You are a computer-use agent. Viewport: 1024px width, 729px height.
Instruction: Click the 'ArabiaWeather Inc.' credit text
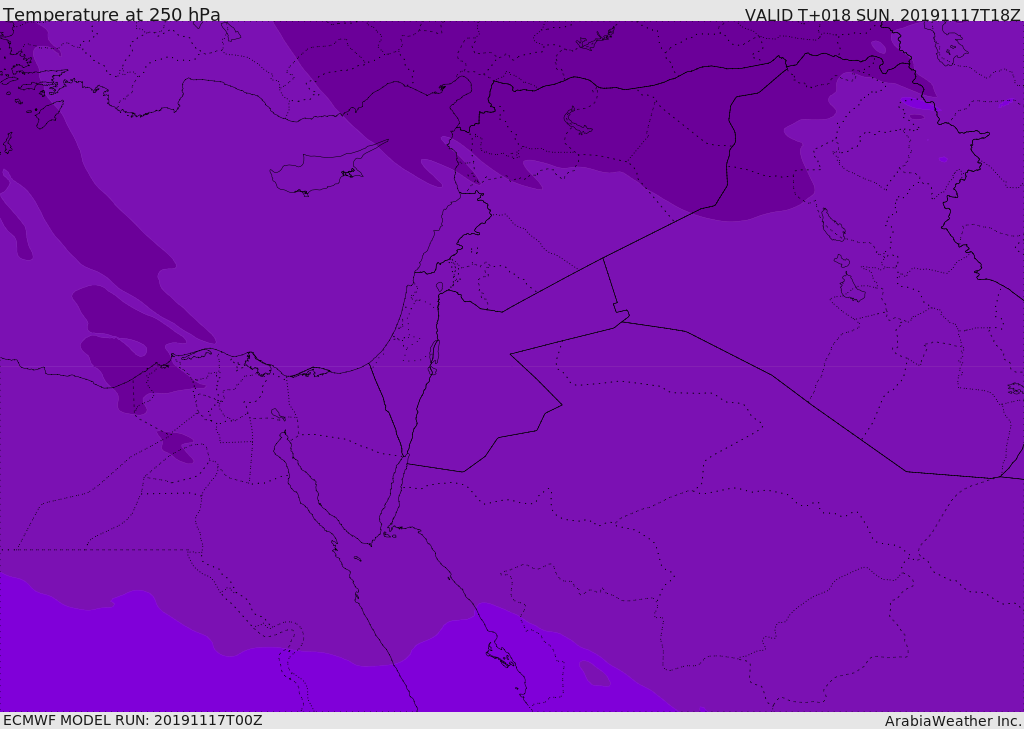tap(952, 721)
